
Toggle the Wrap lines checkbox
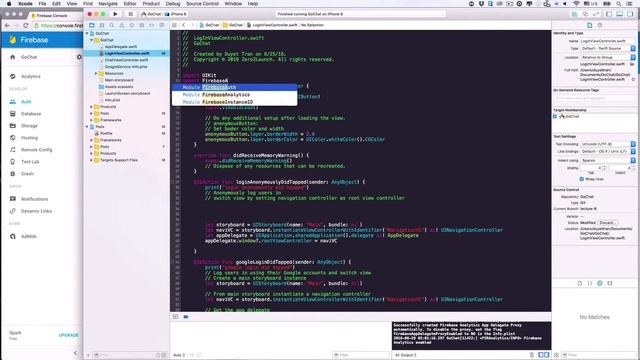pos(582,179)
